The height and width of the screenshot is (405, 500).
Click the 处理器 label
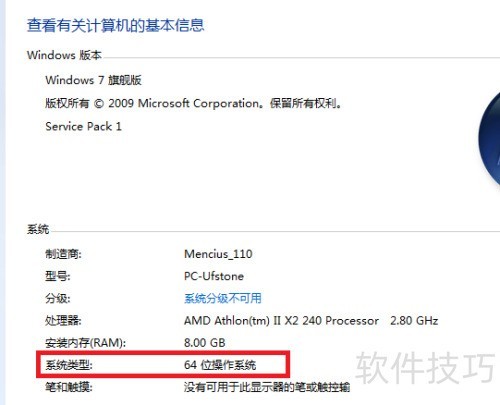click(63, 320)
